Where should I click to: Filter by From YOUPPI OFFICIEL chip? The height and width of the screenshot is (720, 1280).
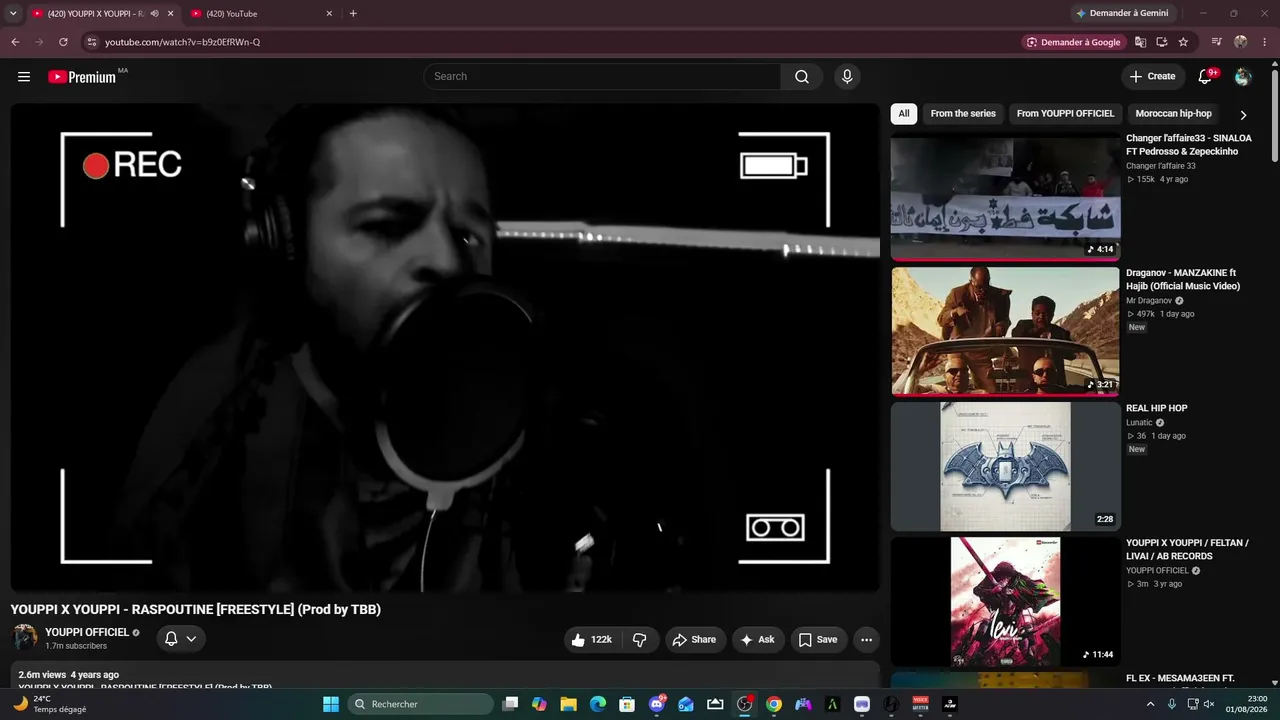(x=1065, y=114)
